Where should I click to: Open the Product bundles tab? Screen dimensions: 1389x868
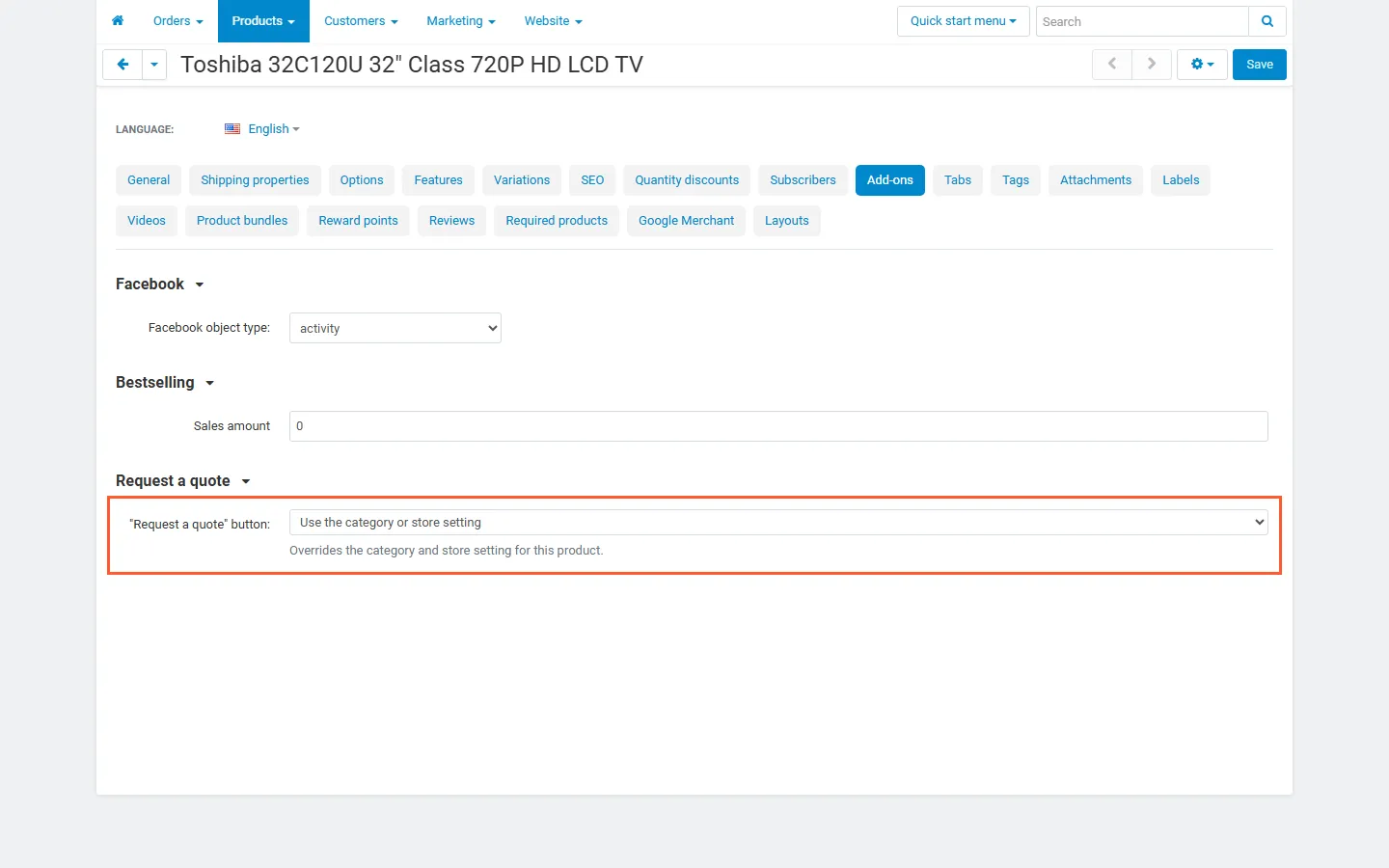coord(242,221)
